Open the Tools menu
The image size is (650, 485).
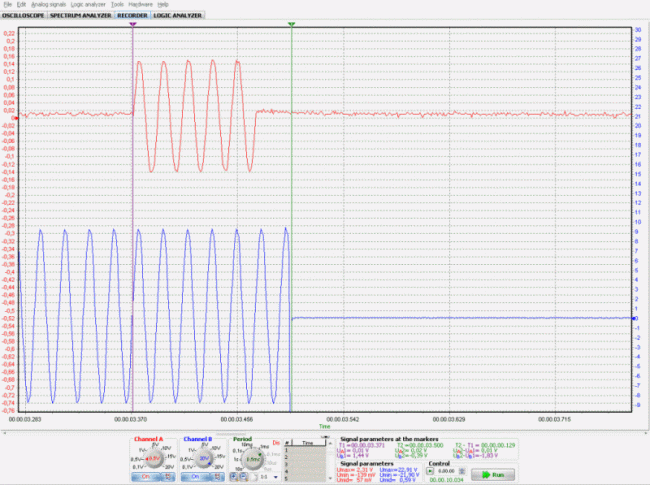[x=117, y=5]
